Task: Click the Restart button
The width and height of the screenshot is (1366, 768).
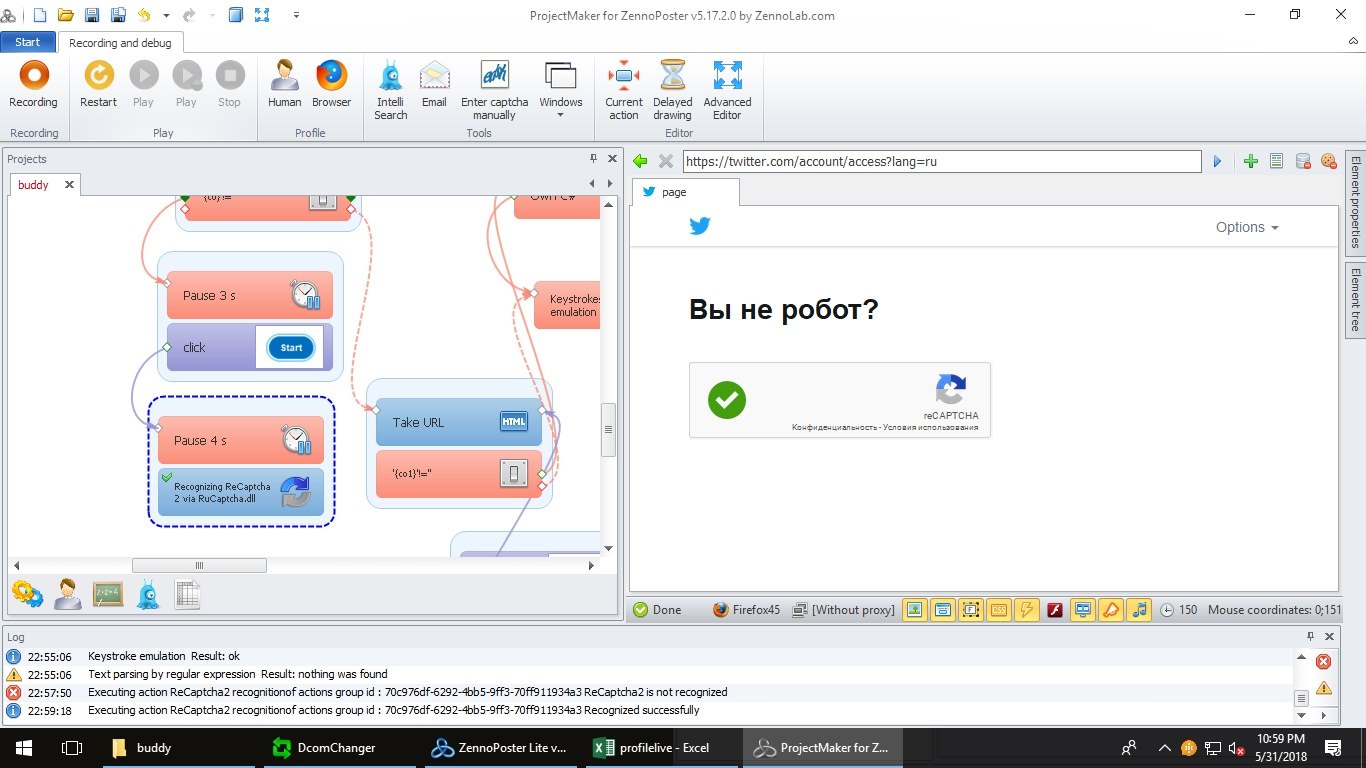Action: click(98, 84)
